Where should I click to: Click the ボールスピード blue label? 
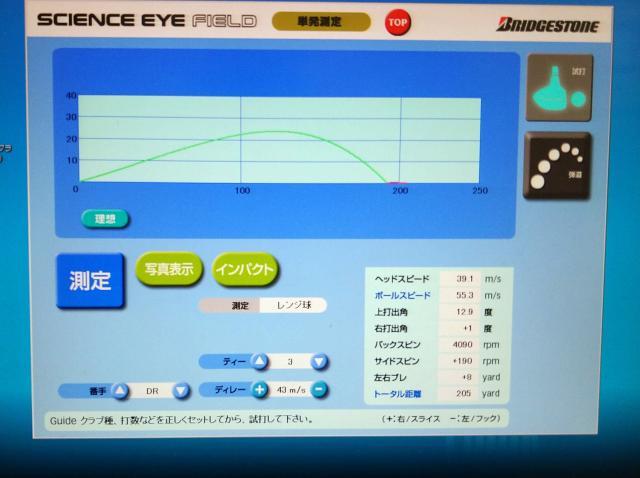402,296
